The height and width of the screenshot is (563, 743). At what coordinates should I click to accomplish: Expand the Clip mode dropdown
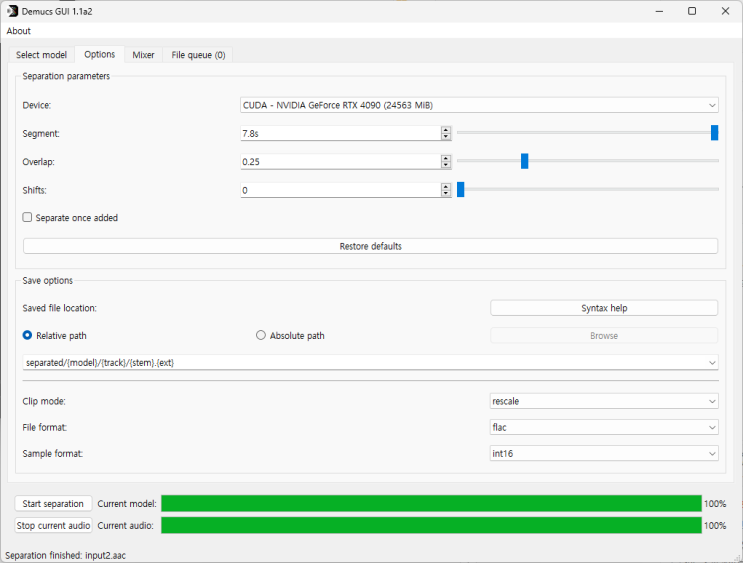click(x=604, y=401)
